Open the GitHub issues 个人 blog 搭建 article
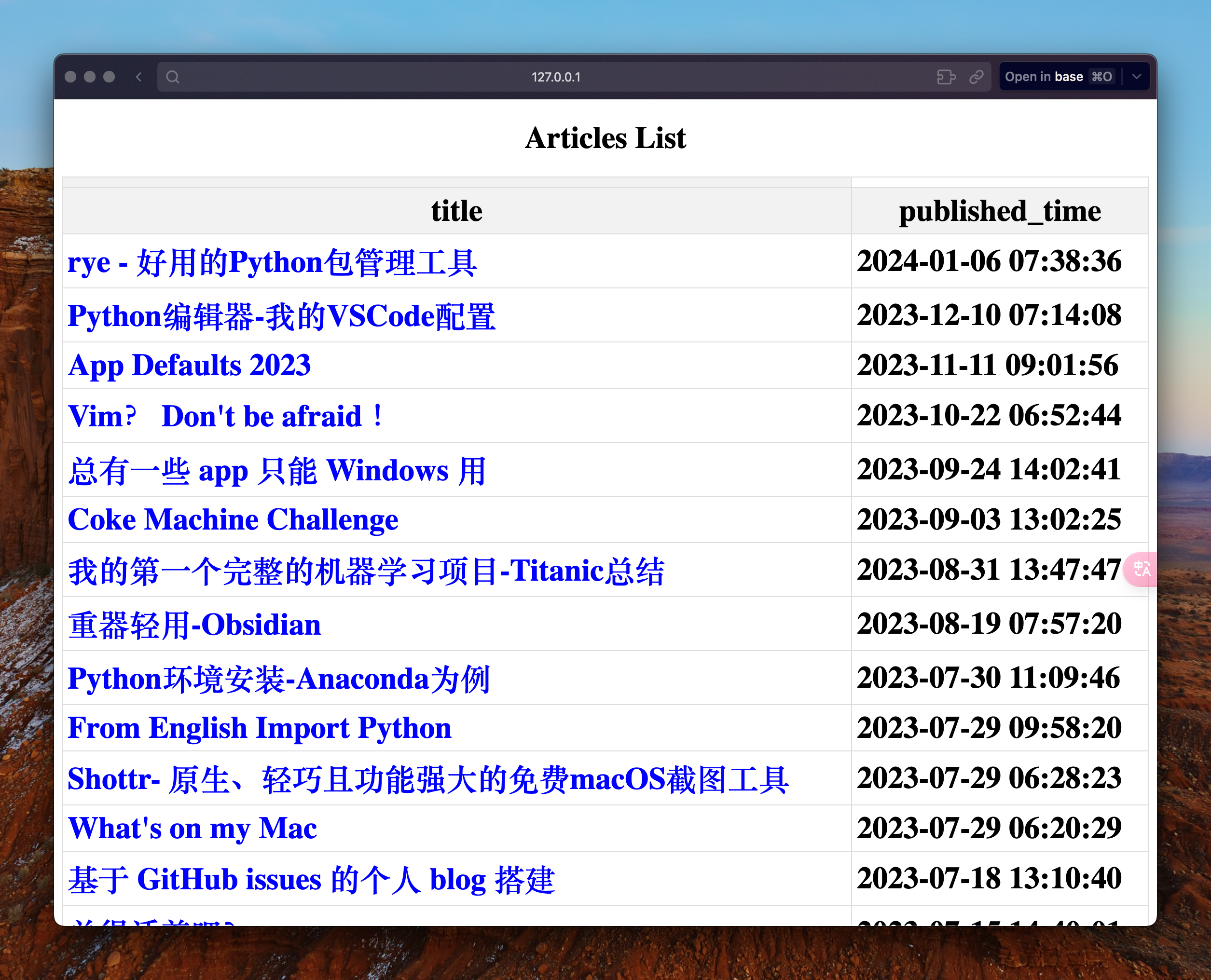1211x980 pixels. click(311, 880)
